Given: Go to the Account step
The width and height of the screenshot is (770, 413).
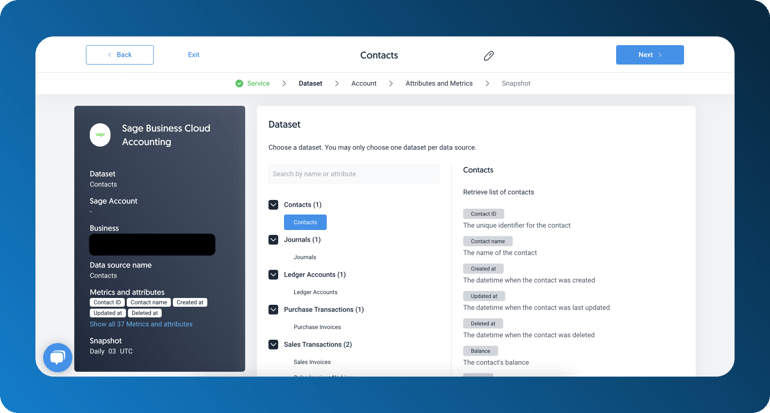Looking at the screenshot, I should [364, 83].
